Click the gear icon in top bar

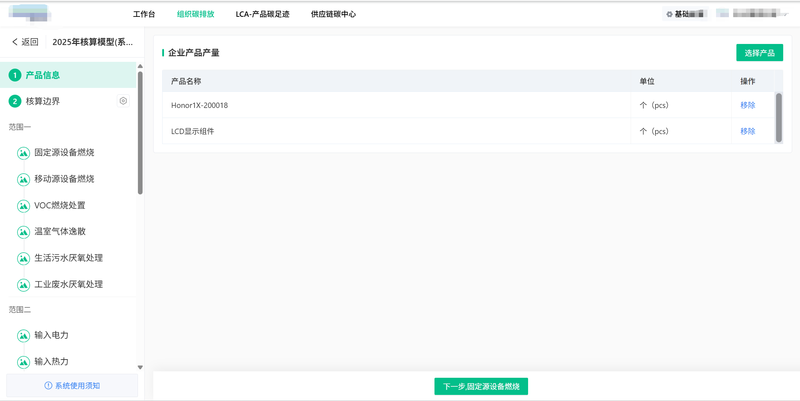pyautogui.click(x=669, y=14)
